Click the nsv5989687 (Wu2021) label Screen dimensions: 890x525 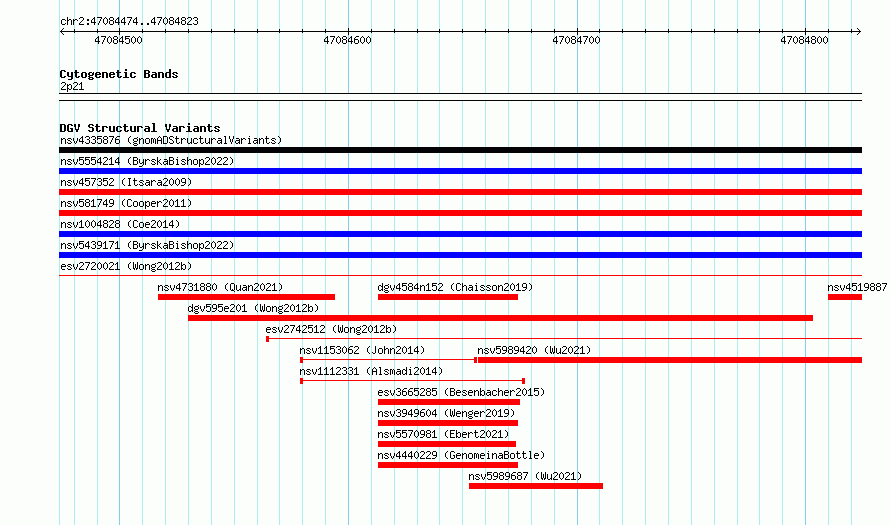(525, 476)
